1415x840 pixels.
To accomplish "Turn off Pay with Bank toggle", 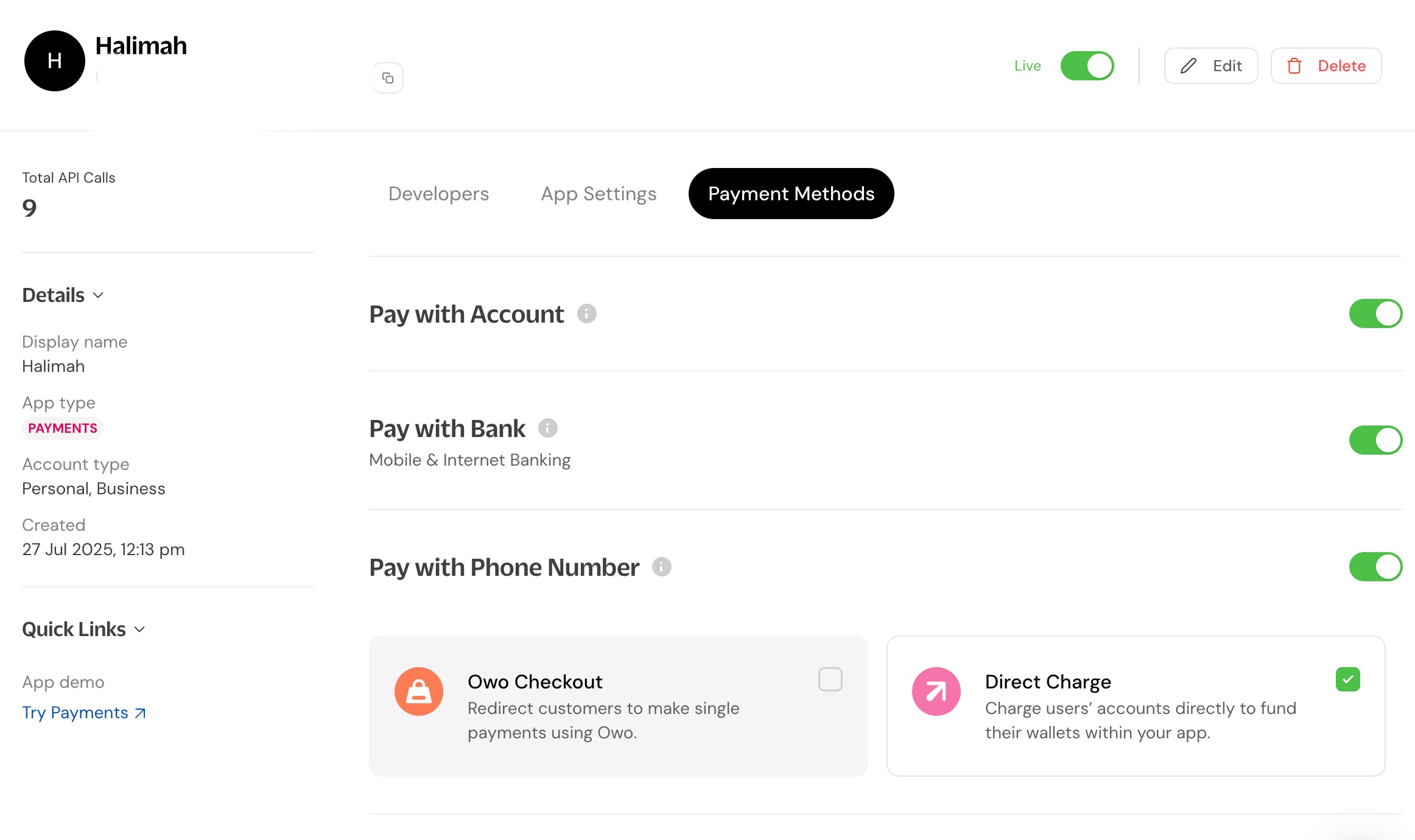I will [1375, 440].
